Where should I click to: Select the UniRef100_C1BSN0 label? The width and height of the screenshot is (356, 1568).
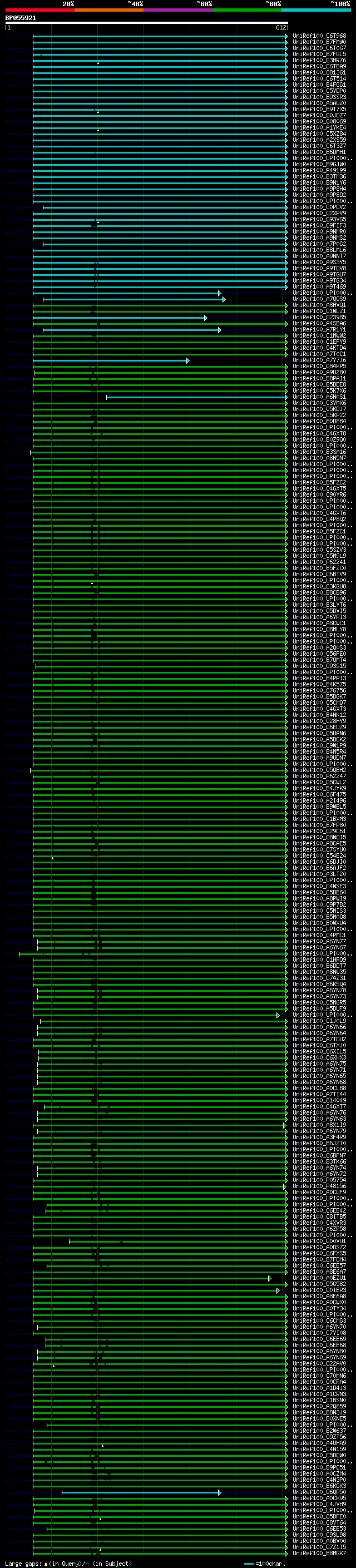[319, 1400]
